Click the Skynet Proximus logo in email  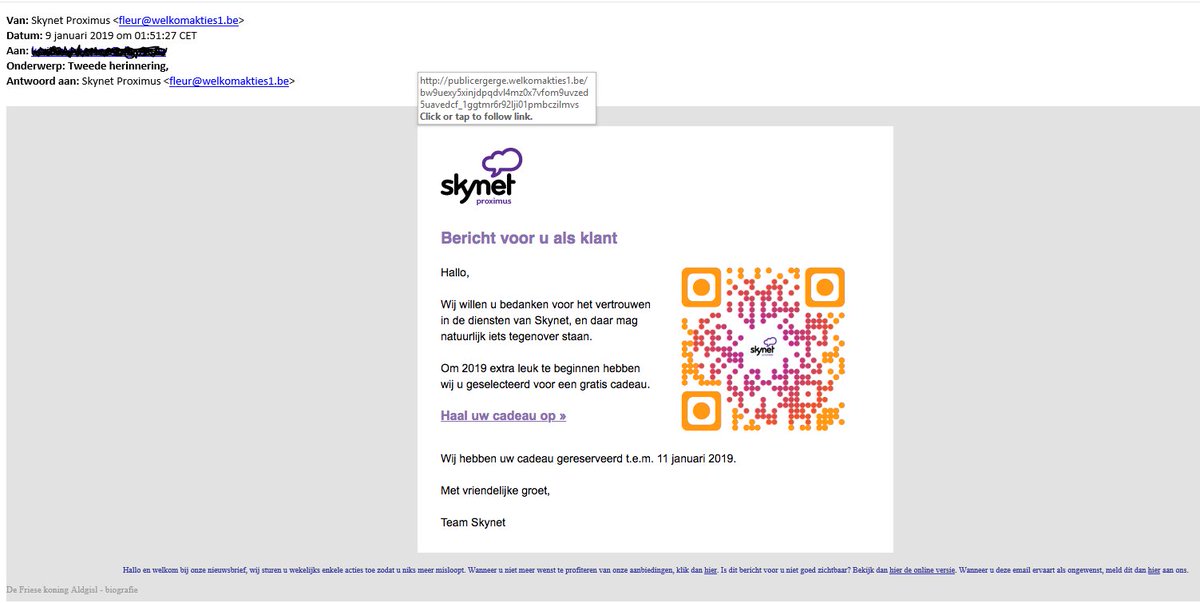[481, 178]
